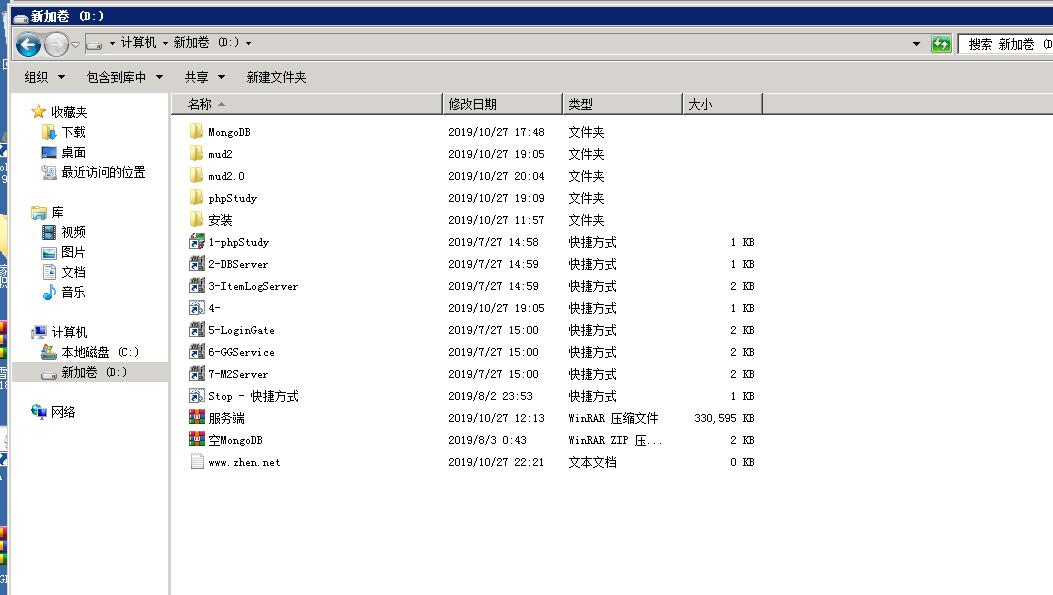Open 下载 under favorites

tap(72, 132)
